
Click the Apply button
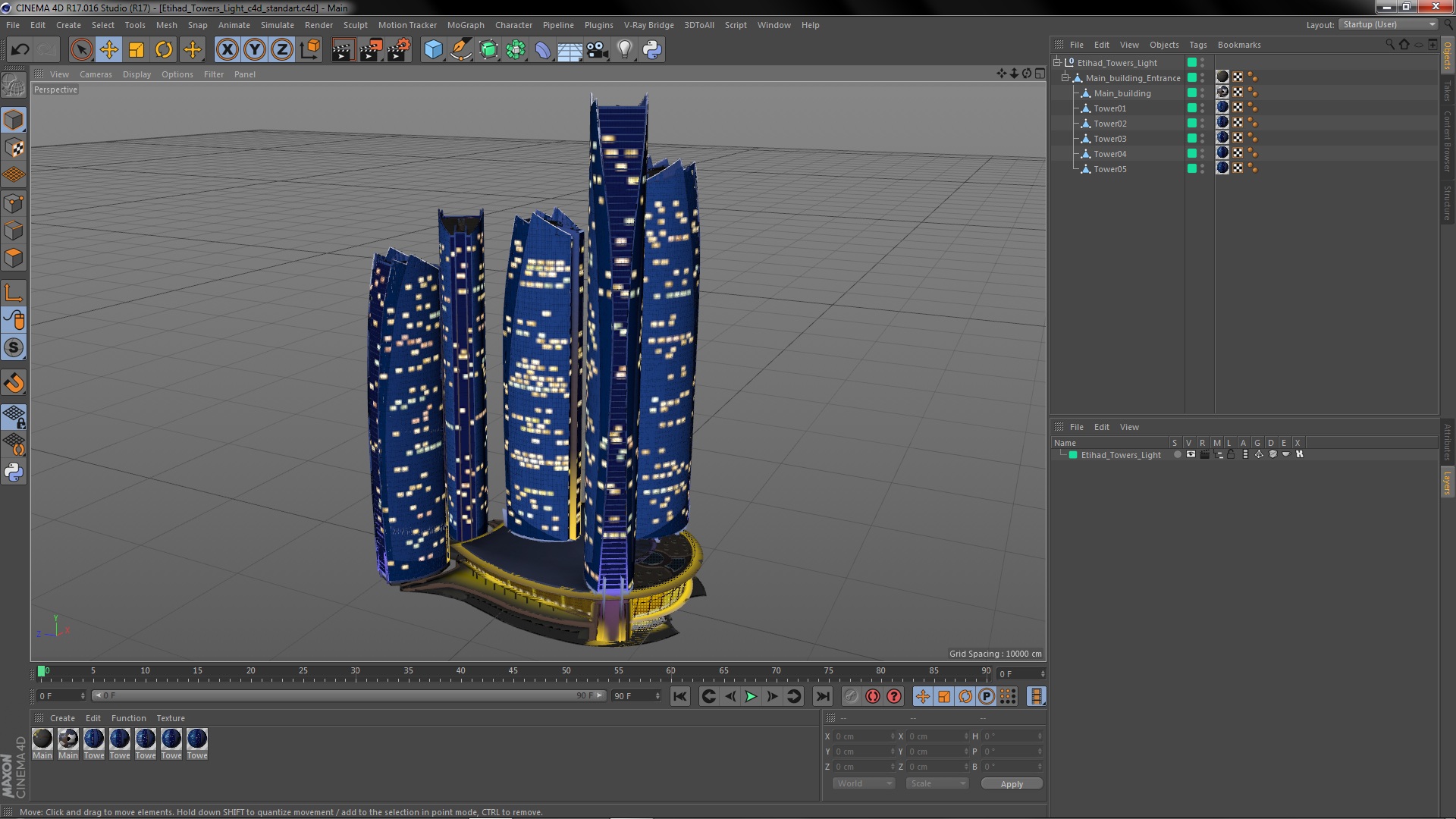click(x=1012, y=784)
